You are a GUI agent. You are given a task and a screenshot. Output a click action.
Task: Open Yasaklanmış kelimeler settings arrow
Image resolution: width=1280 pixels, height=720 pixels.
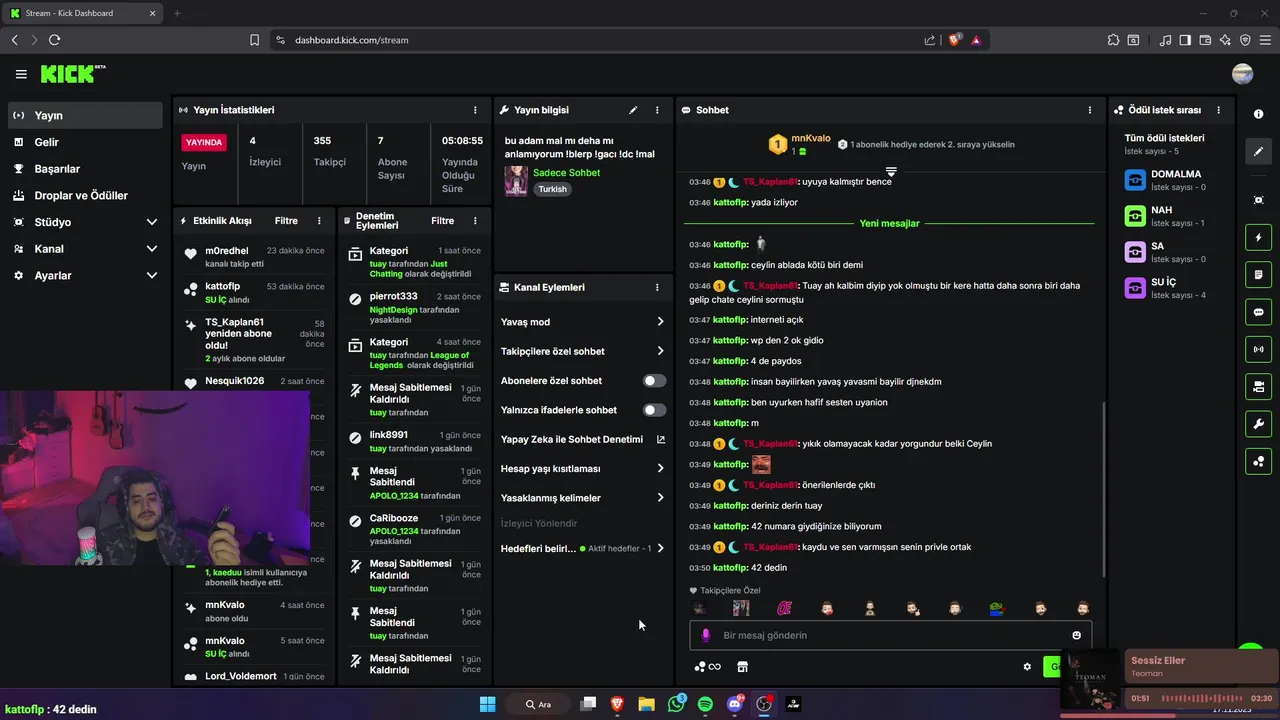(660, 498)
